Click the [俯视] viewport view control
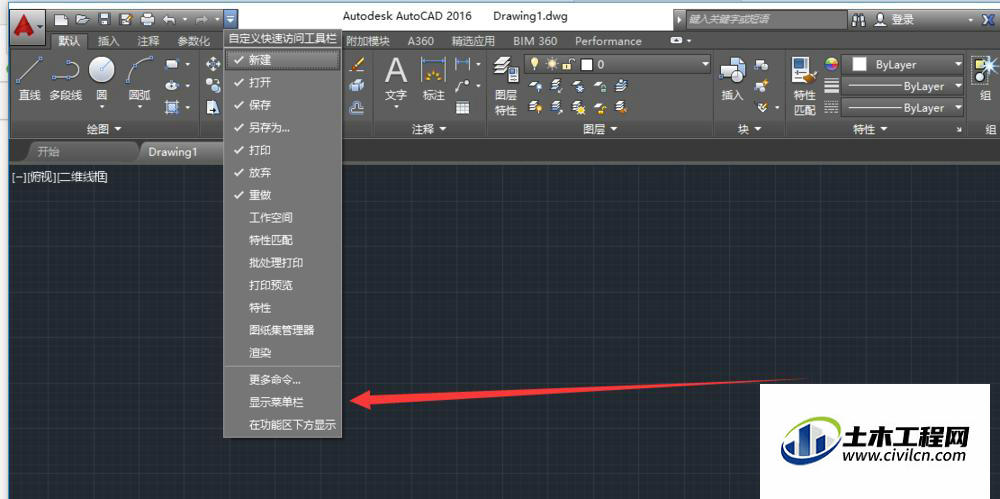Image resolution: width=1000 pixels, height=499 pixels. (40, 177)
